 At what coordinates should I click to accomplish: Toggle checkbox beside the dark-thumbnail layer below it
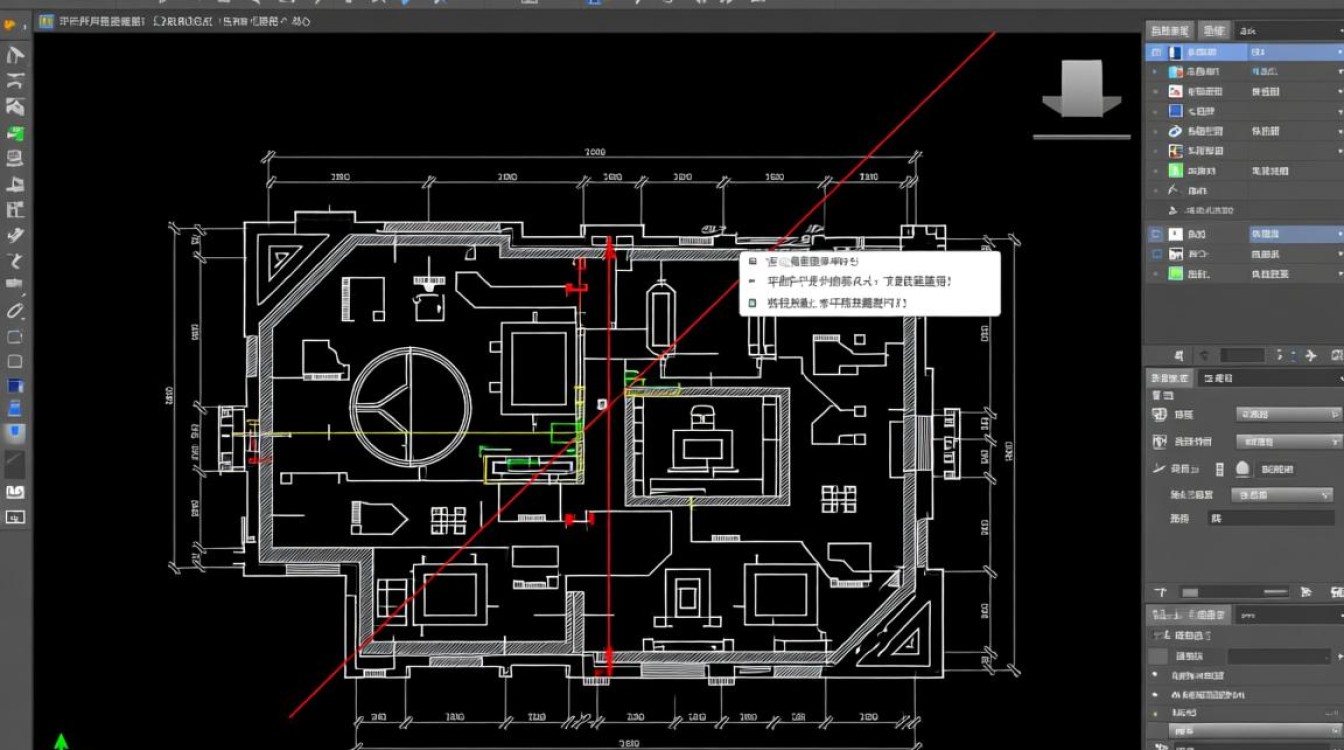pyautogui.click(x=1156, y=254)
